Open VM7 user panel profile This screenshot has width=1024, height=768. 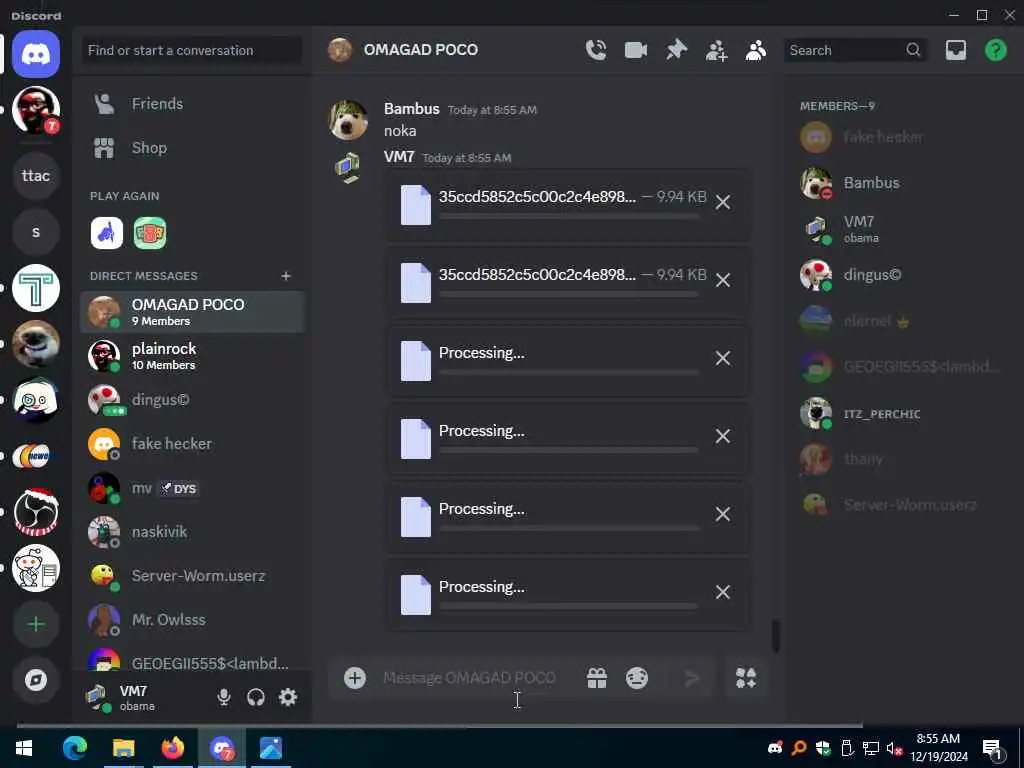[x=144, y=697]
